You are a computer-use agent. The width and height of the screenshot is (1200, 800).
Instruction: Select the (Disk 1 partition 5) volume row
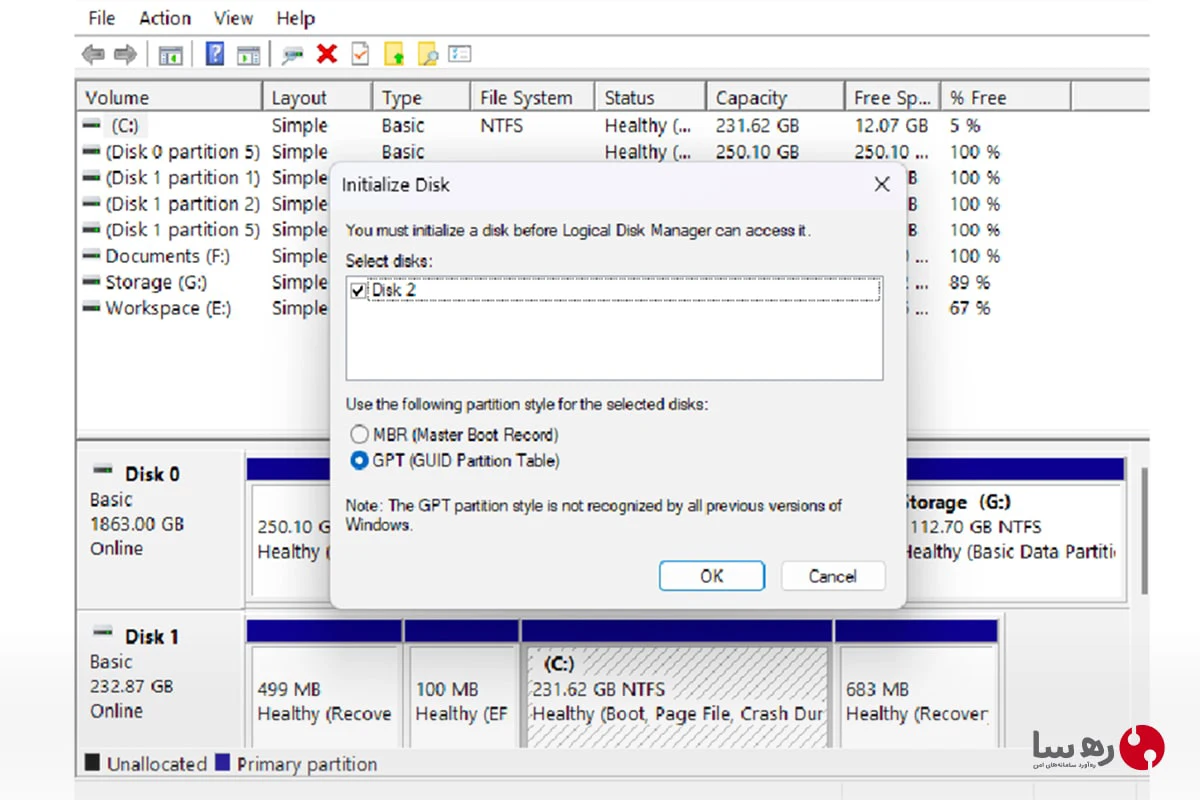(183, 230)
